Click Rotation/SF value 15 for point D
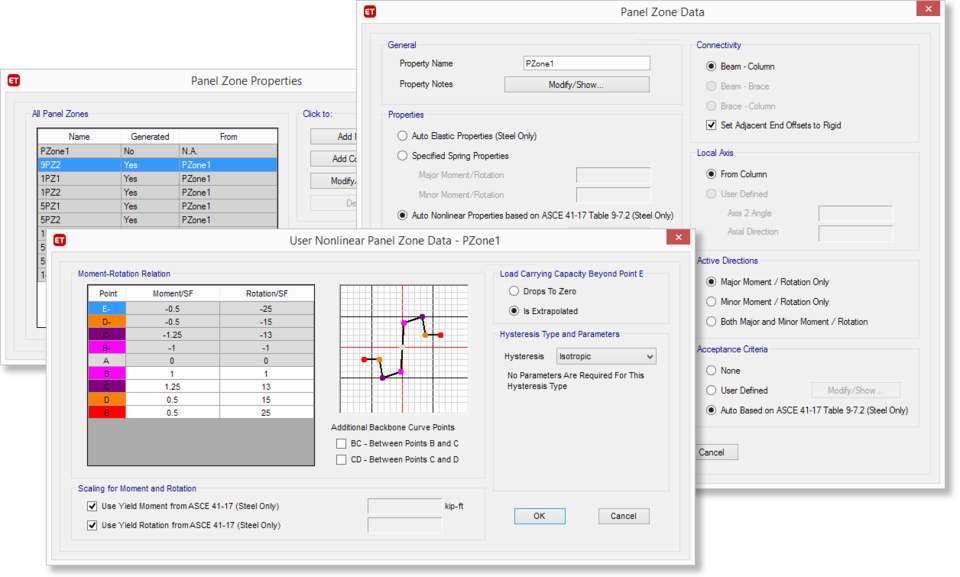Screen dimensions: 960x577 266,399
